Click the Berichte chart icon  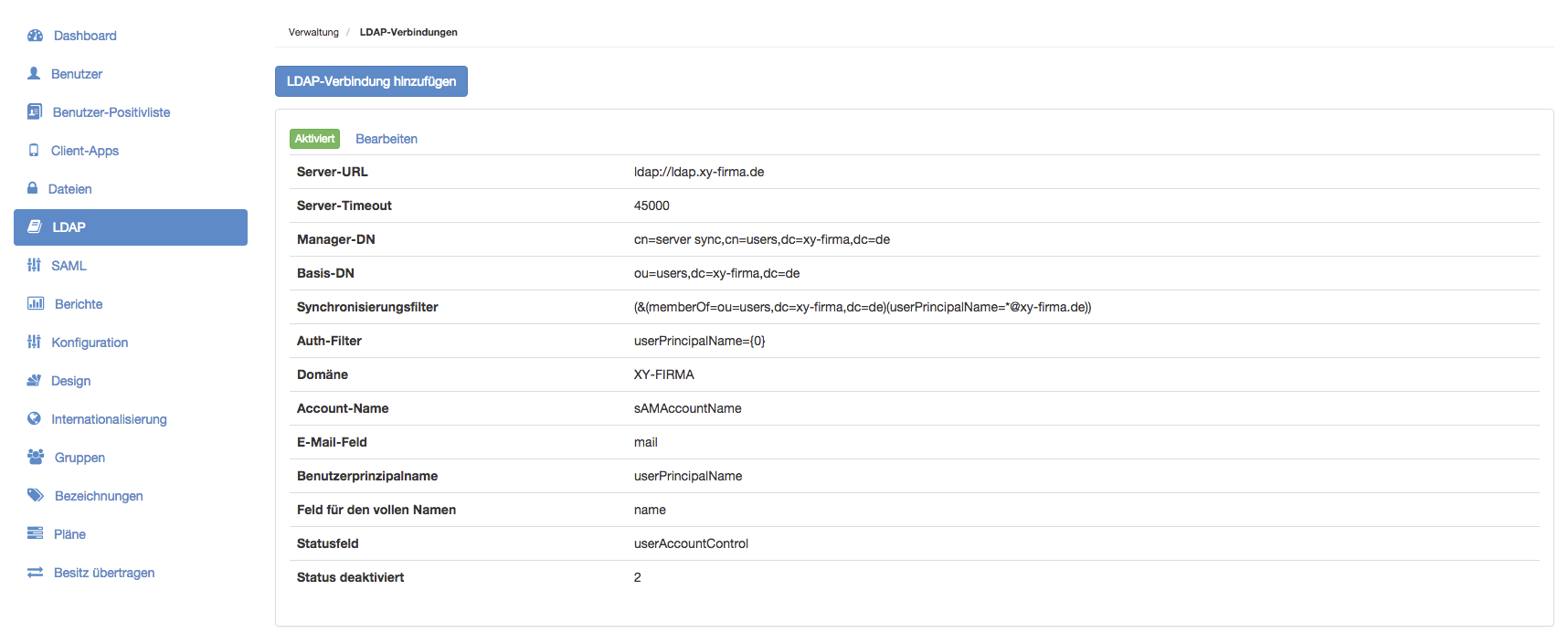36,303
